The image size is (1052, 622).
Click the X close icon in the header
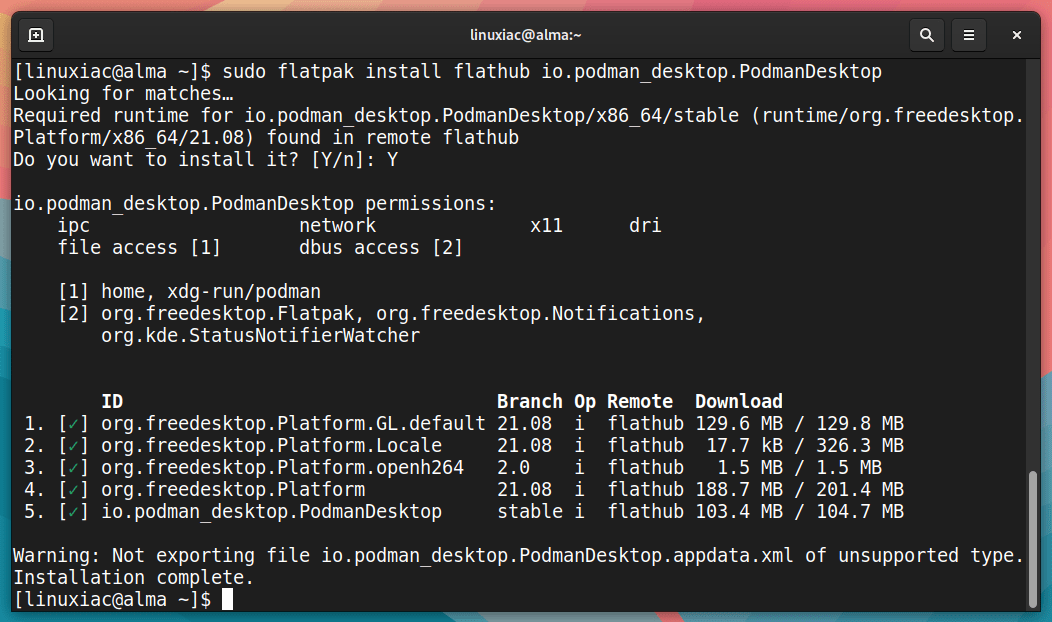1016,34
